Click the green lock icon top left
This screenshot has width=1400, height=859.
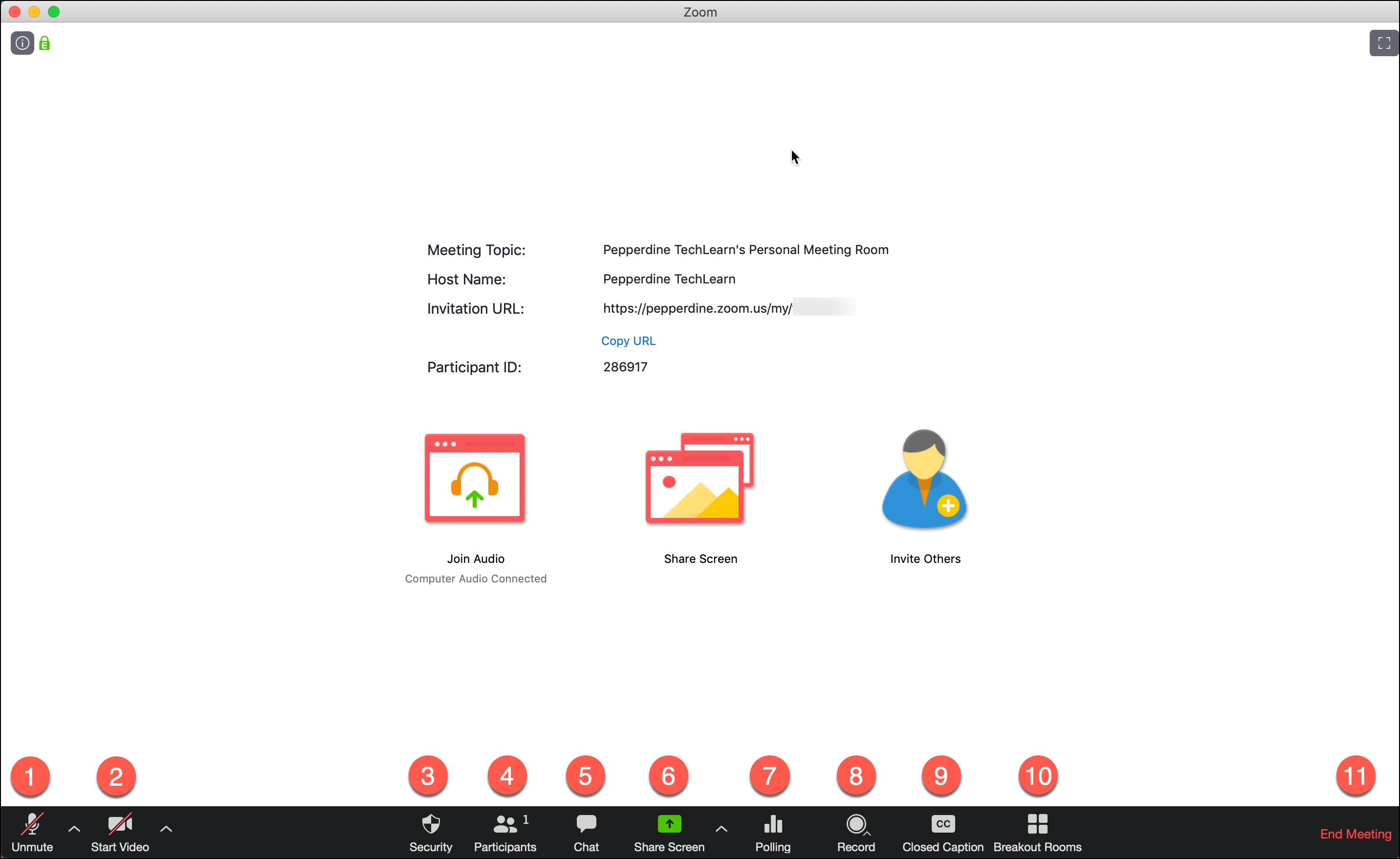(x=44, y=42)
